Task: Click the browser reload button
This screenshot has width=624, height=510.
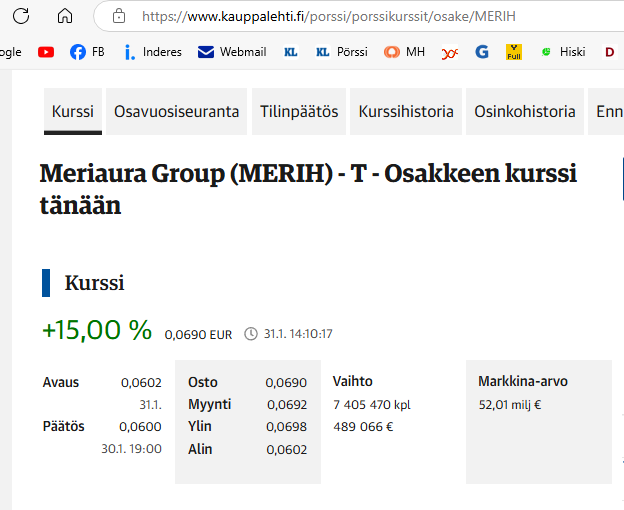Action: click(x=20, y=16)
